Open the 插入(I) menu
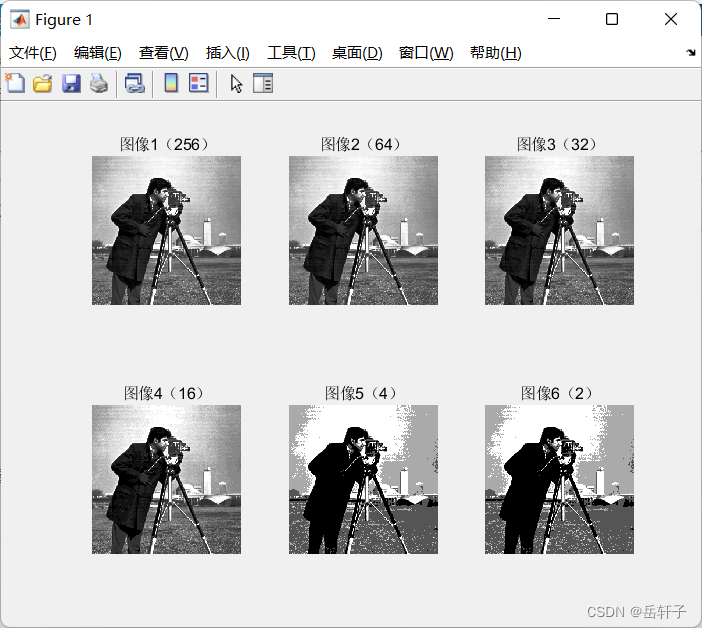Viewport: 702px width, 628px height. tap(227, 53)
